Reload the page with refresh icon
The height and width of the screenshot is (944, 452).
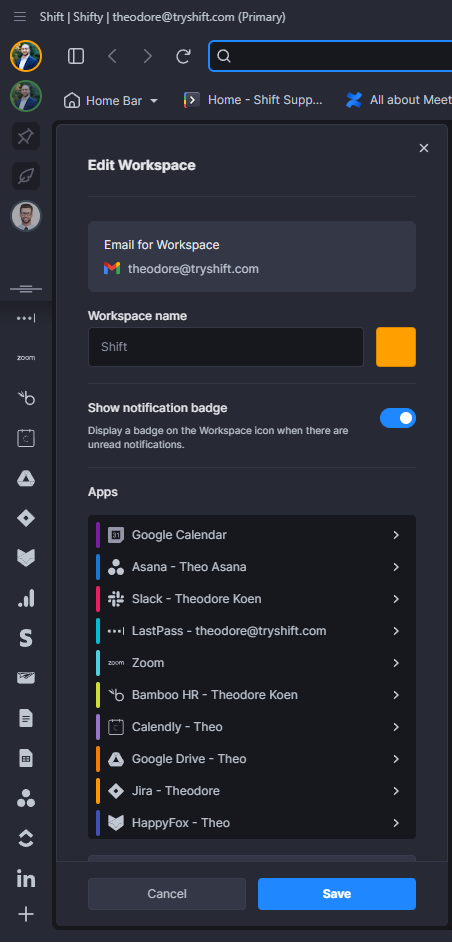coord(183,56)
